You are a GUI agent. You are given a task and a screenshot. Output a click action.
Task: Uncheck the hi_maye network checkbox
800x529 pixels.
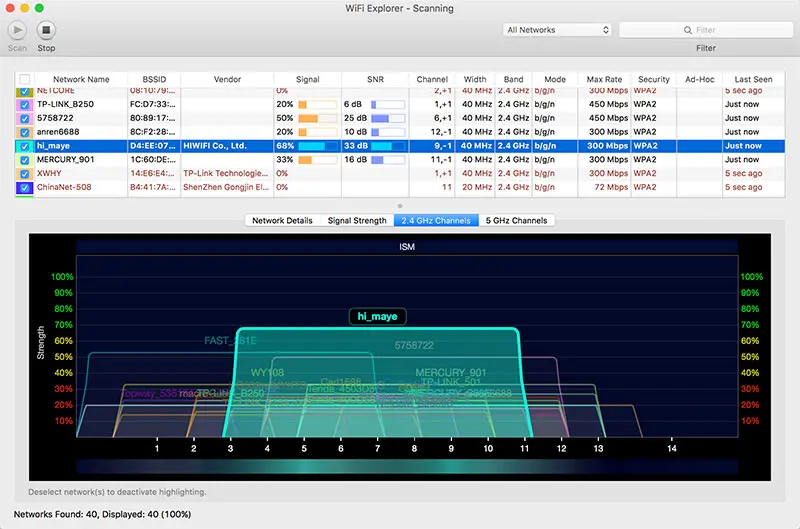click(24, 146)
